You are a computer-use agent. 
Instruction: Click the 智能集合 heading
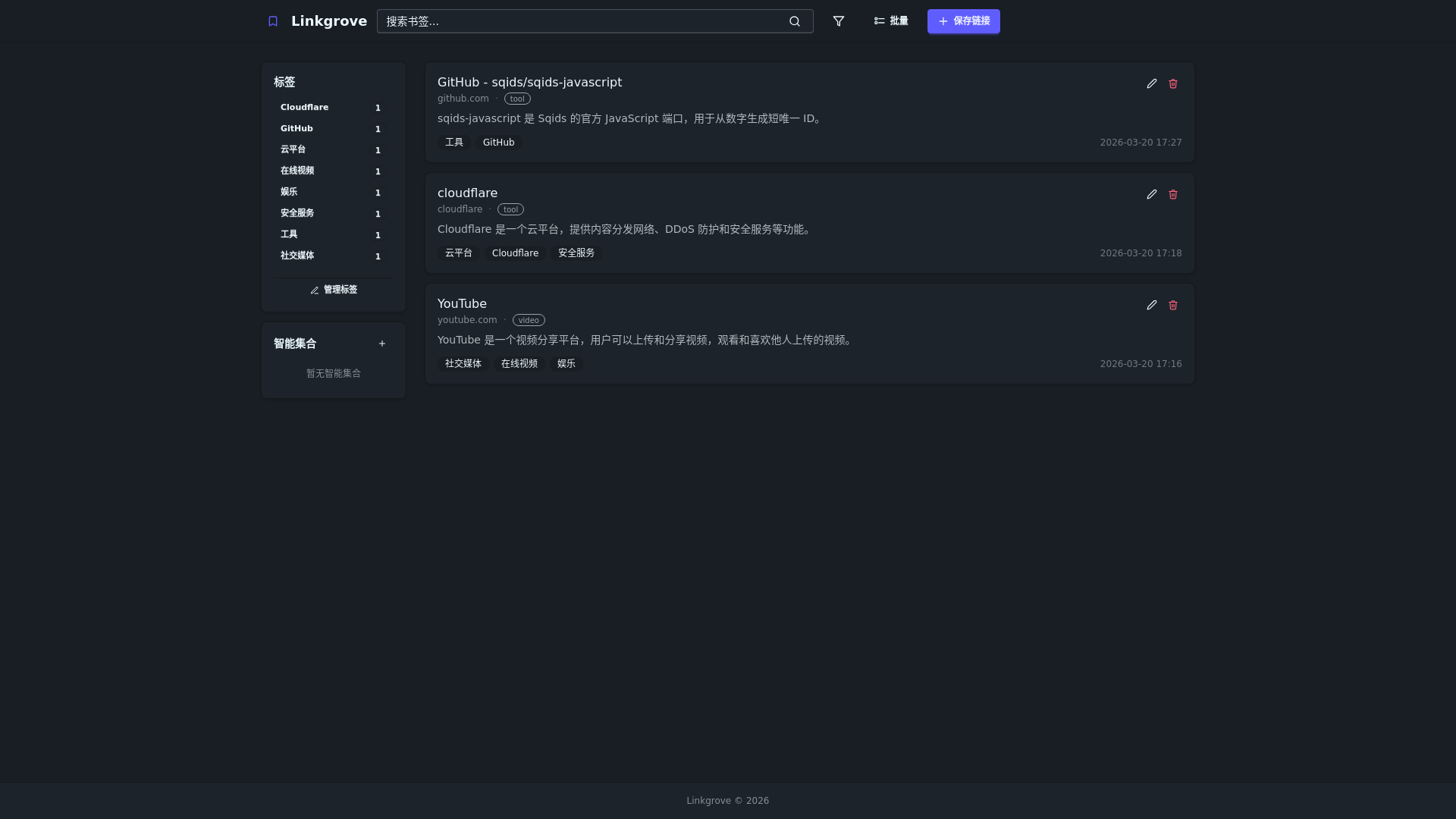click(x=295, y=344)
